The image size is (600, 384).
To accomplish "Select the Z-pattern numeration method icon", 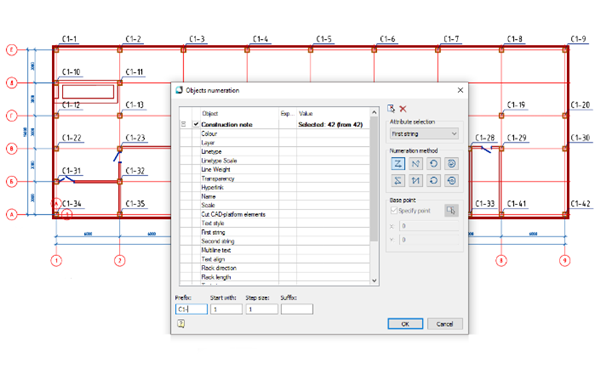I will (398, 164).
